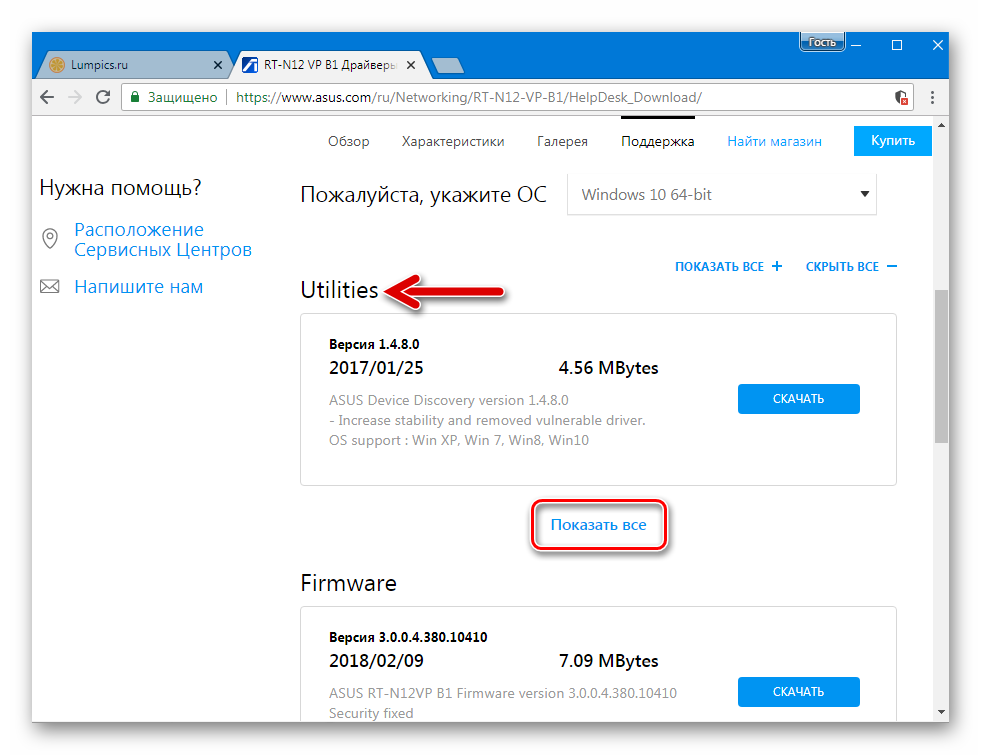Open a new tab with the blank tab button
Image resolution: width=981 pixels, height=755 pixels.
pyautogui.click(x=447, y=66)
